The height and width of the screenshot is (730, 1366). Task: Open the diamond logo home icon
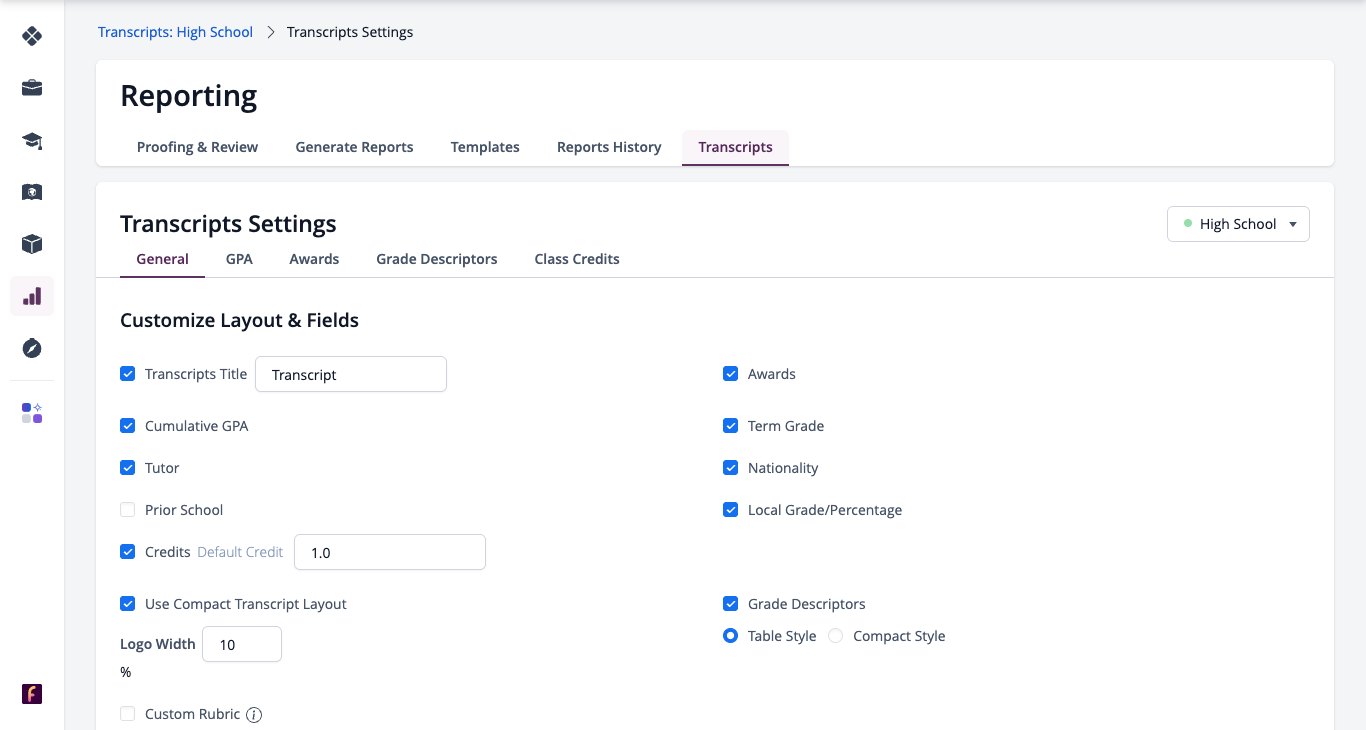click(x=32, y=36)
